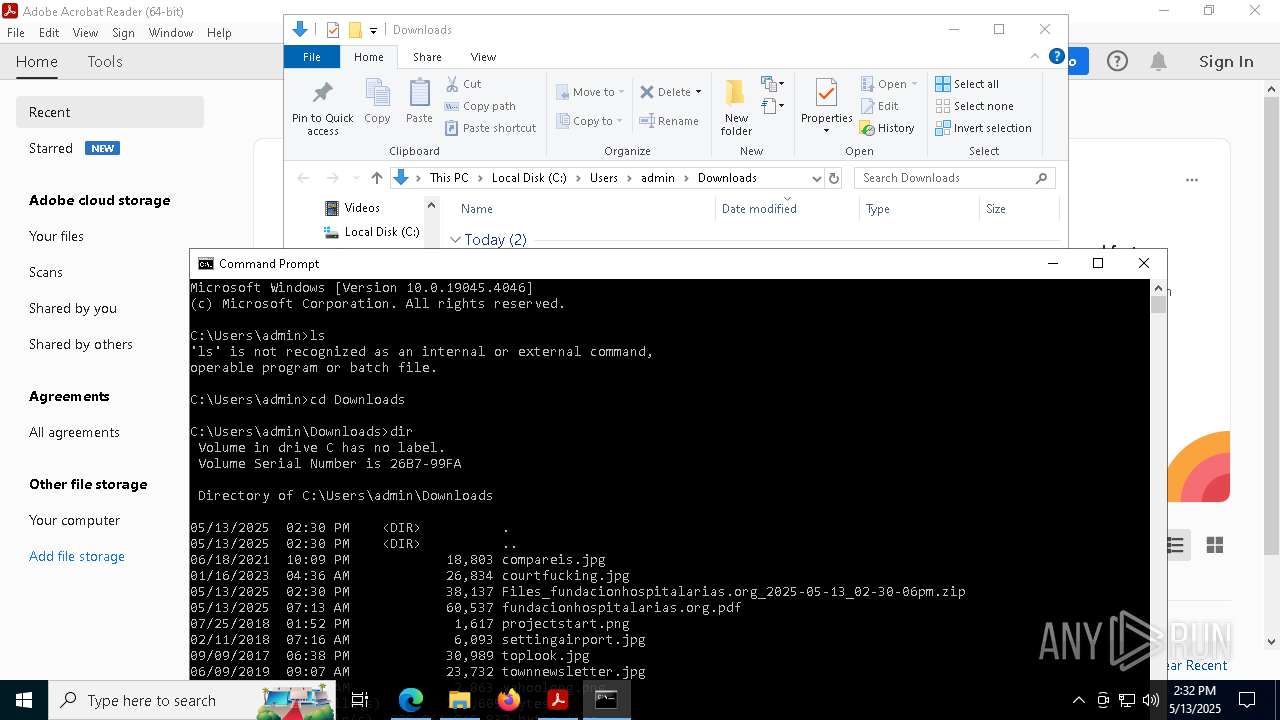Switch to the View ribbon tab
The image size is (1280, 720).
click(x=483, y=57)
